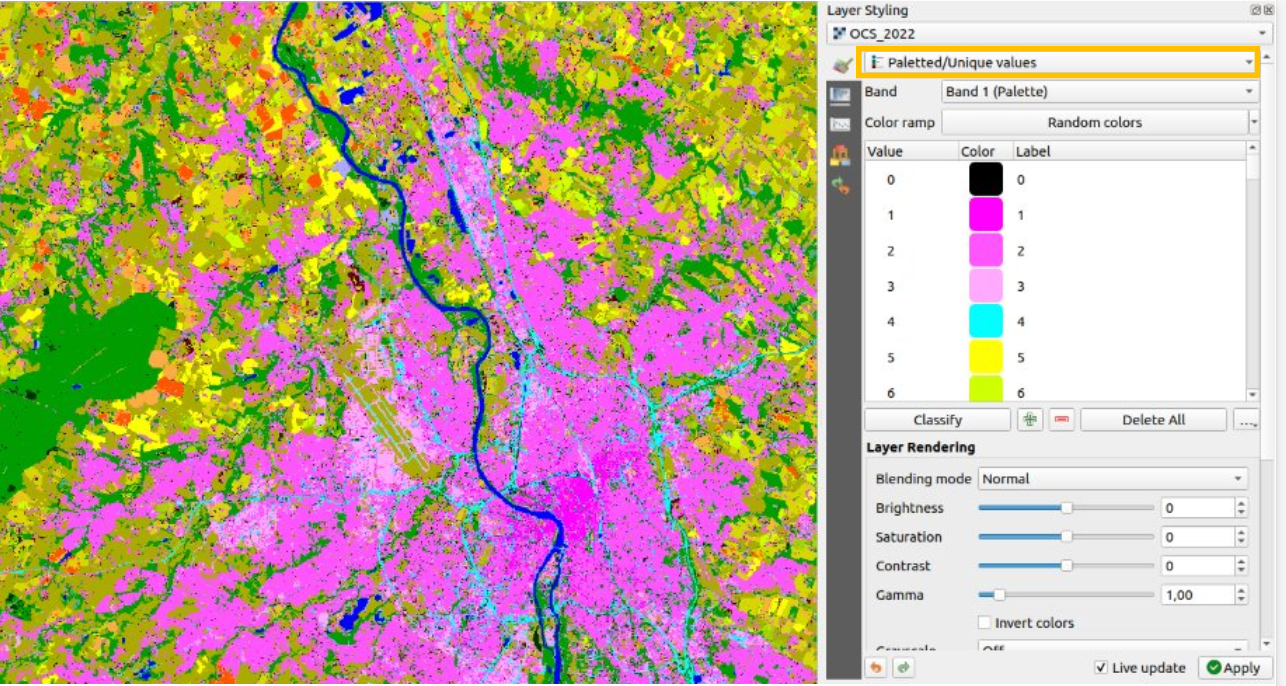
Task: Click the cyan color swatch for value 4
Action: pyautogui.click(x=985, y=322)
